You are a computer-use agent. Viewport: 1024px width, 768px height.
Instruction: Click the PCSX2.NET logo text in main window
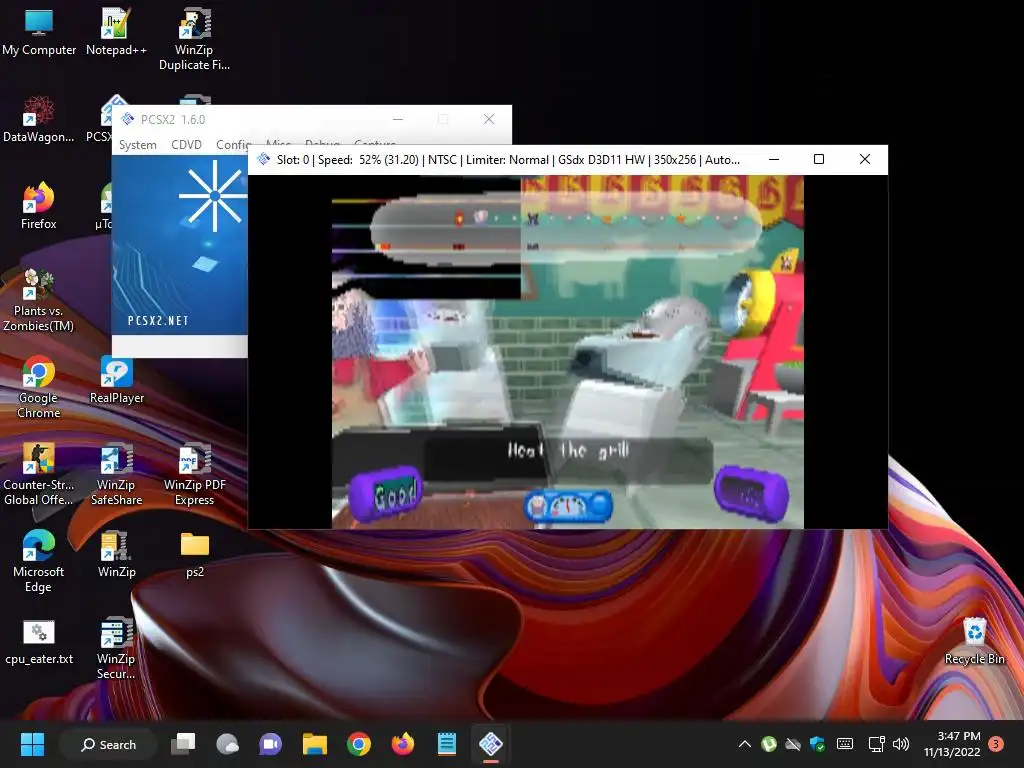tap(158, 321)
